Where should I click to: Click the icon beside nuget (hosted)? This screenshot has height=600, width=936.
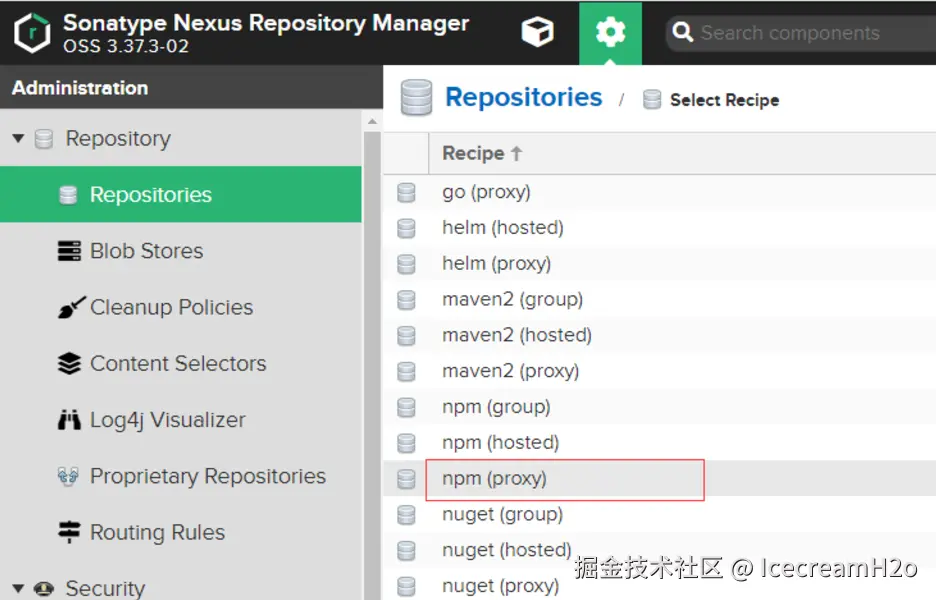point(407,550)
